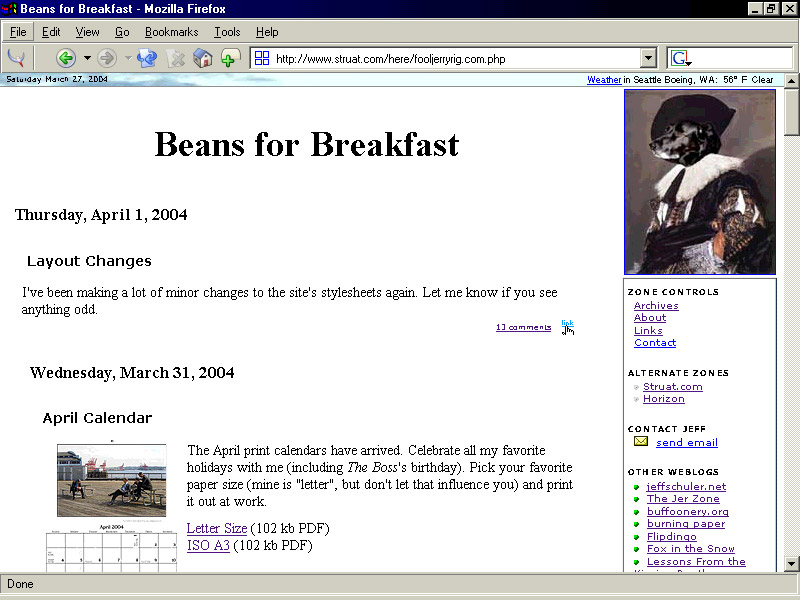Click the vertical scrollbar down arrow

coord(791,562)
